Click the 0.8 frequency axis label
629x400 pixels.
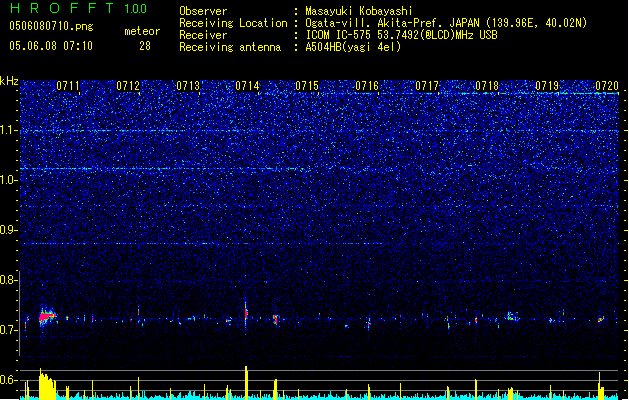pos(8,280)
